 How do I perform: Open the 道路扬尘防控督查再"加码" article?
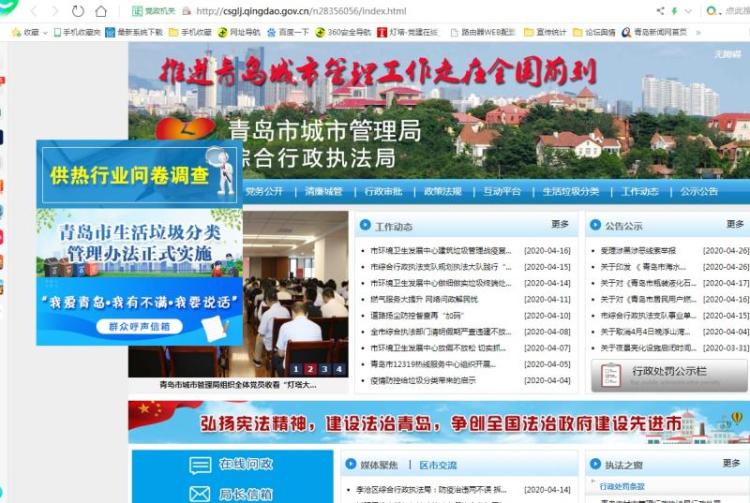(x=417, y=316)
